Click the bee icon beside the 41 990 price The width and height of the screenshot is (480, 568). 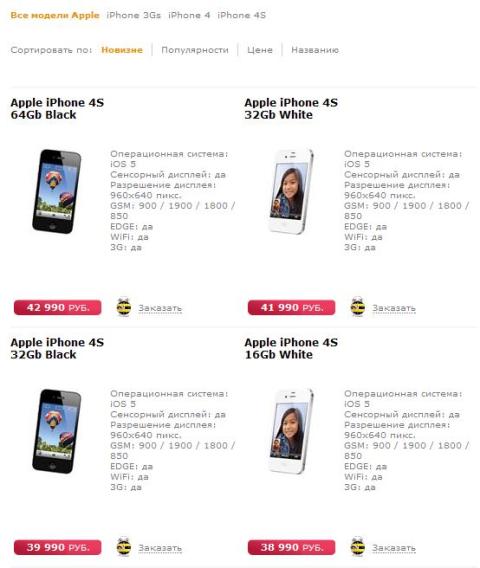click(x=358, y=307)
